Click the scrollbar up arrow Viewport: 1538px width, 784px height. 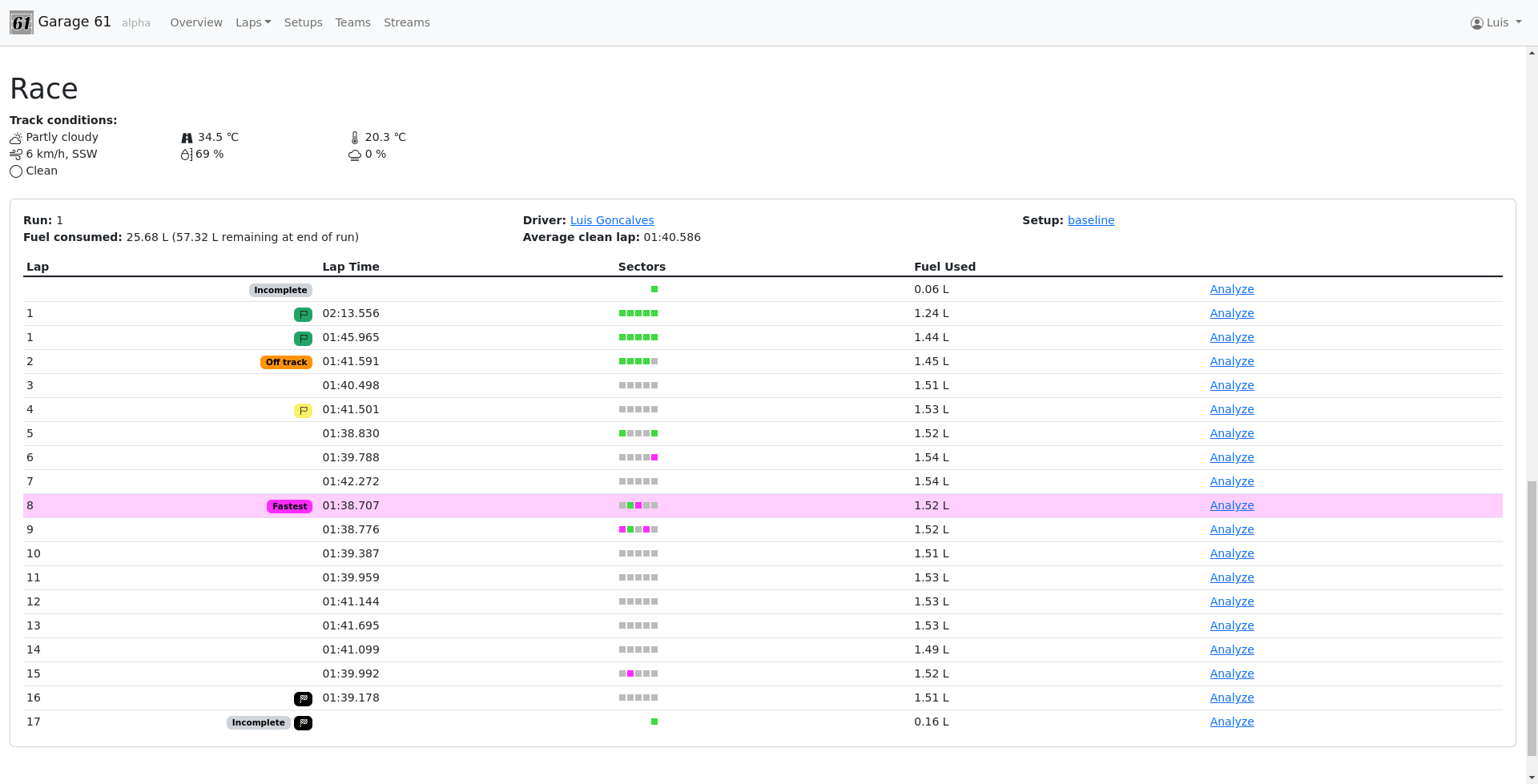(1532, 53)
